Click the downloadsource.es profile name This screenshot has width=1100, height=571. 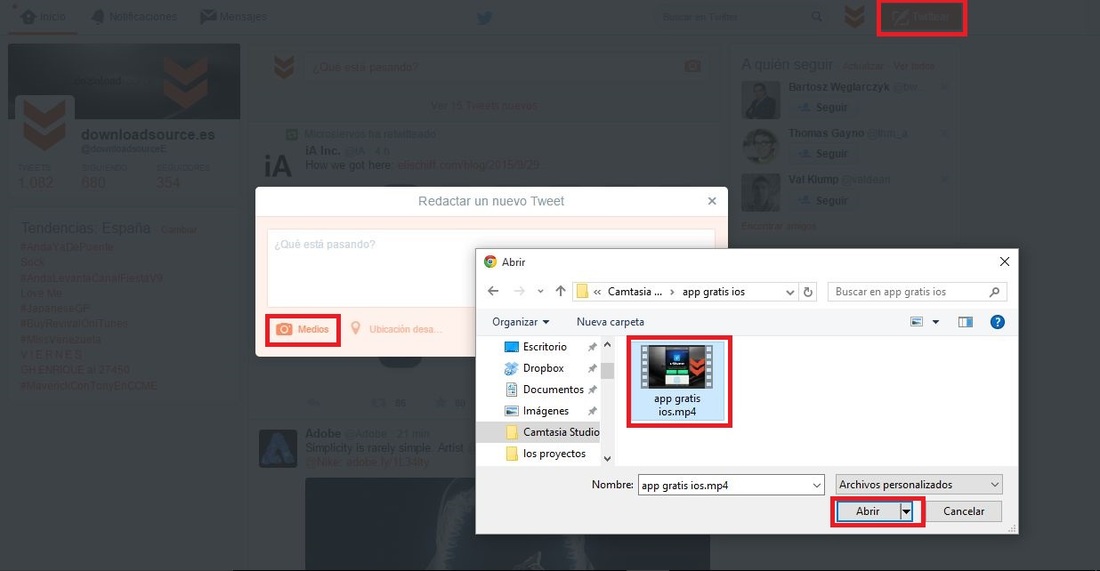pos(148,135)
